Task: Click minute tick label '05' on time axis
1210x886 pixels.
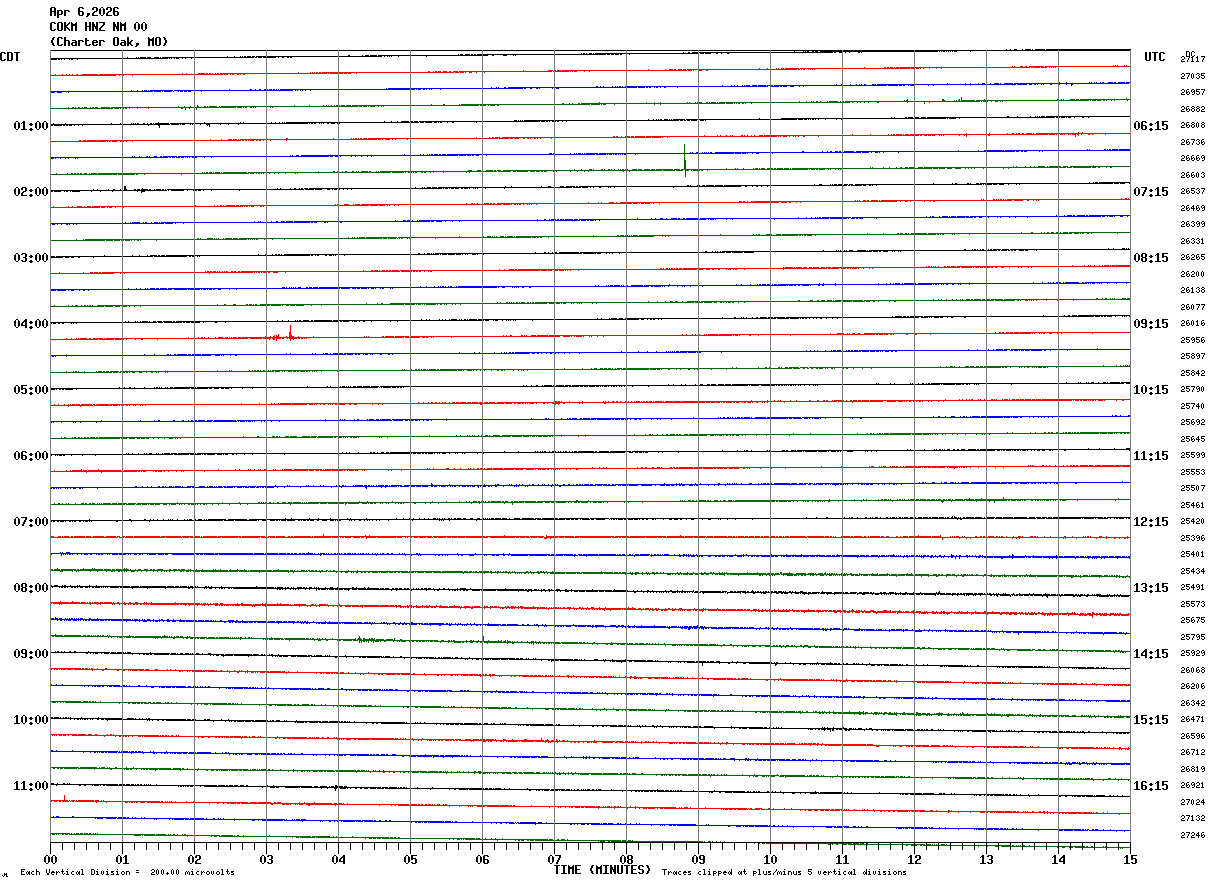Action: (410, 859)
